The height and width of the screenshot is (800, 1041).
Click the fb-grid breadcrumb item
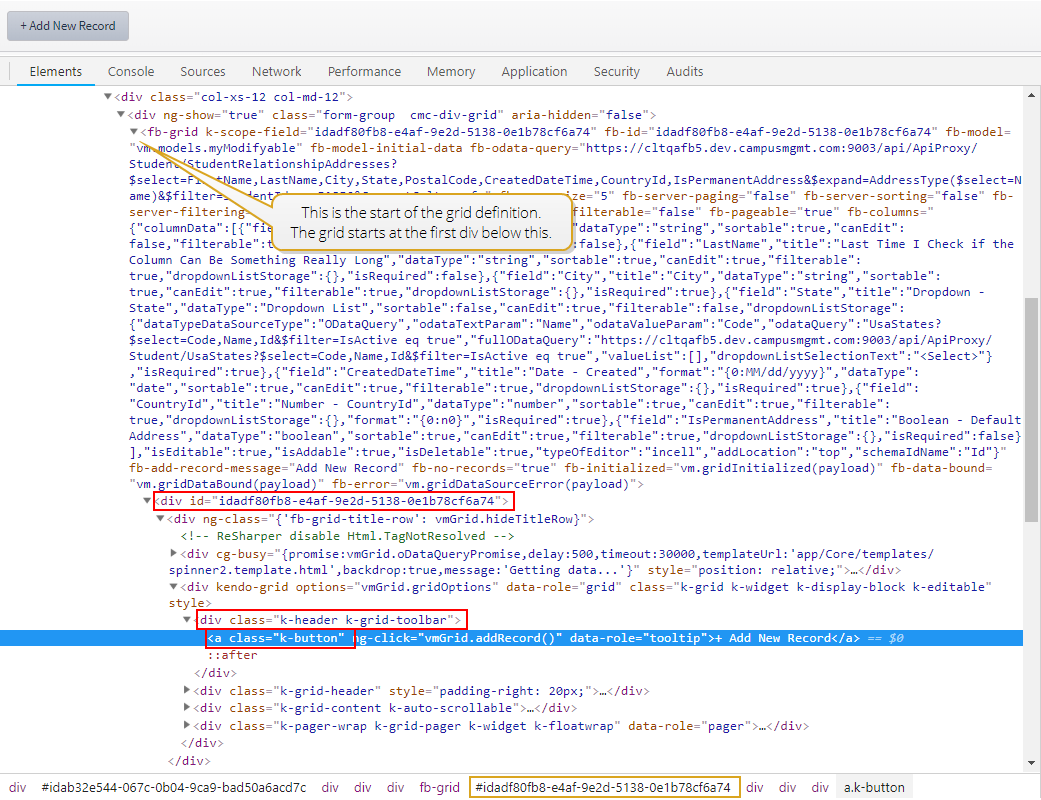pyautogui.click(x=439, y=787)
